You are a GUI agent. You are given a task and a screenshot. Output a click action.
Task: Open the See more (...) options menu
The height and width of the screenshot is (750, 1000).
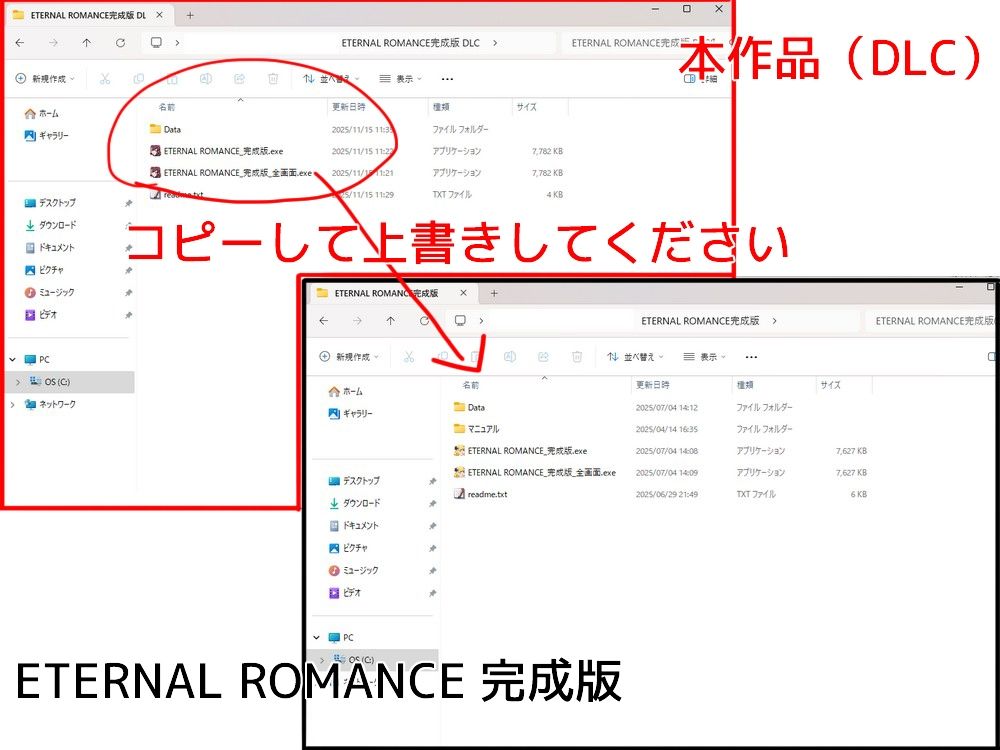[x=447, y=78]
